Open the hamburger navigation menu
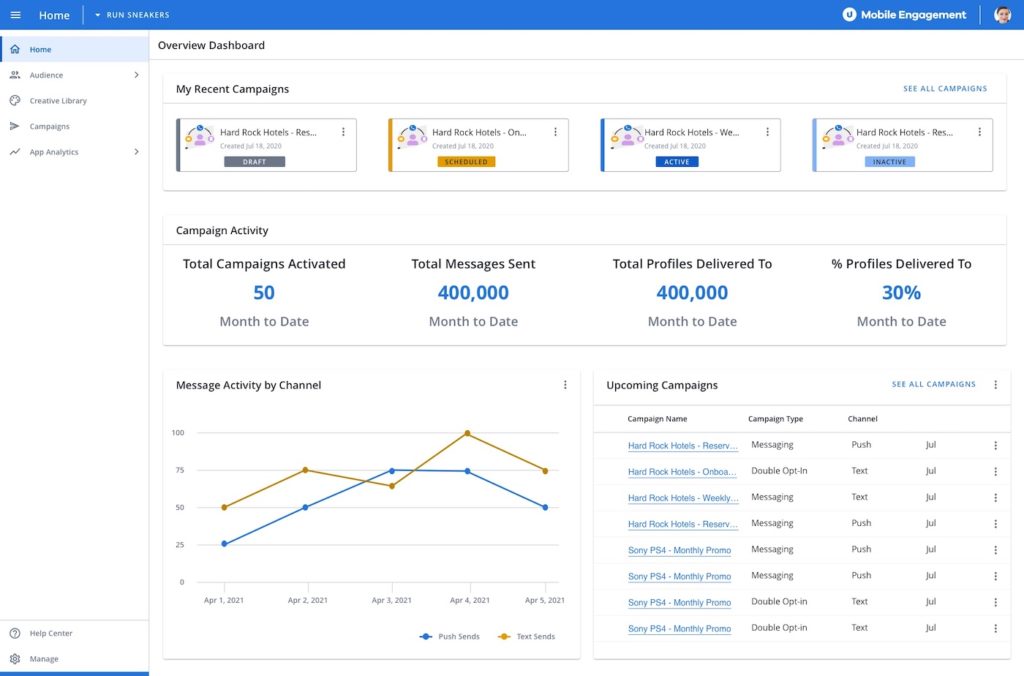 click(16, 14)
